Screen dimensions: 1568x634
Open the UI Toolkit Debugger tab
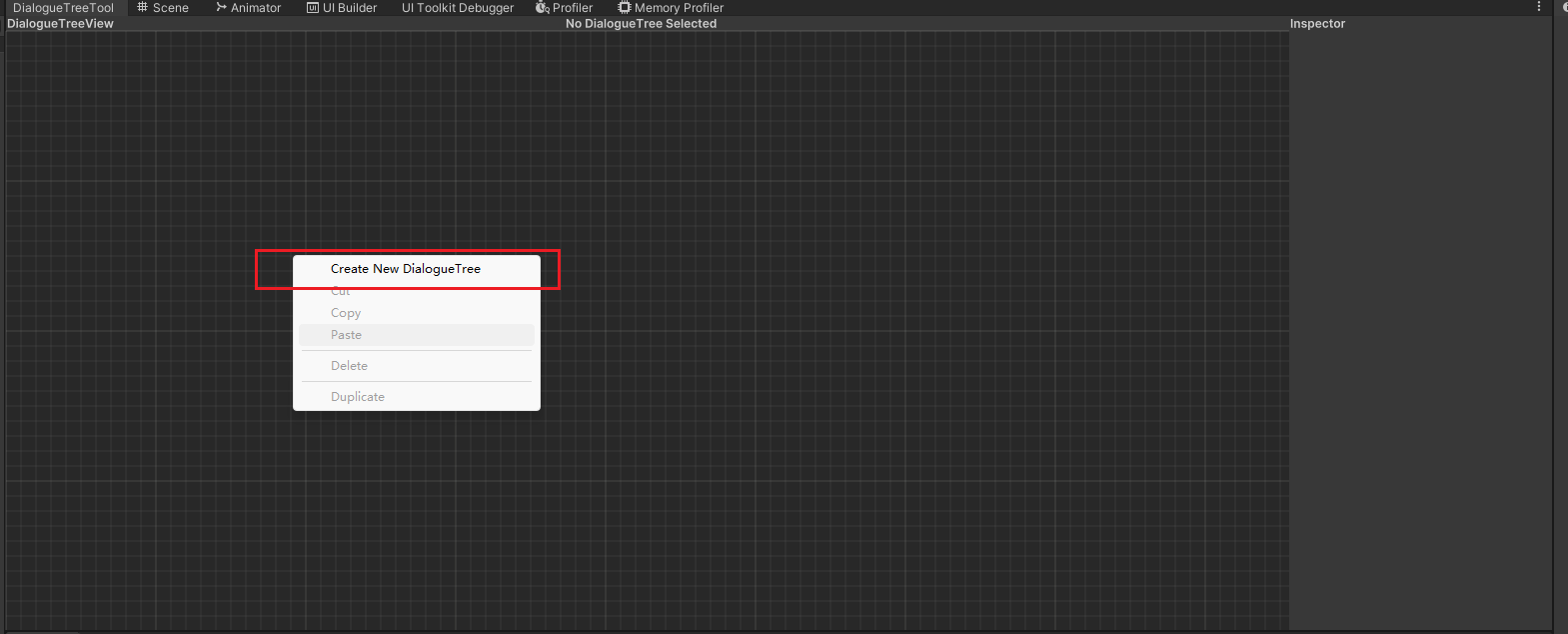458,8
